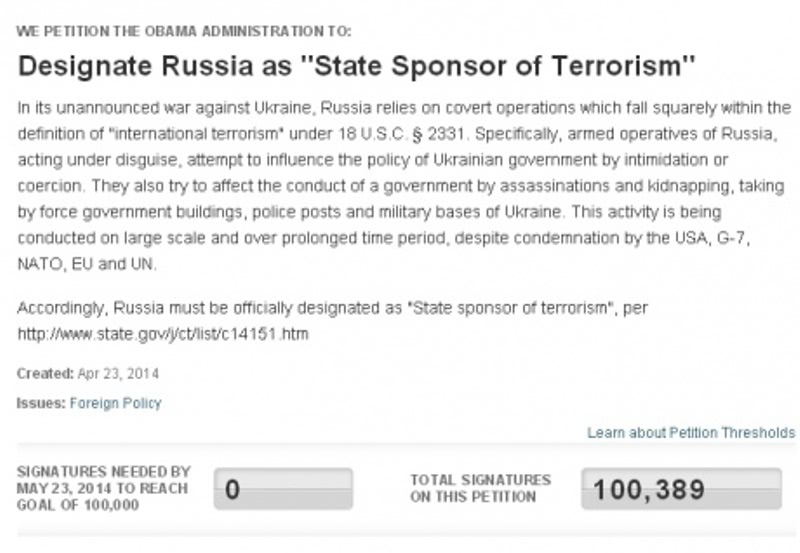The image size is (800, 553).
Task: Click the 'NATO, EU and UN' text line
Action: pyautogui.click(x=87, y=264)
